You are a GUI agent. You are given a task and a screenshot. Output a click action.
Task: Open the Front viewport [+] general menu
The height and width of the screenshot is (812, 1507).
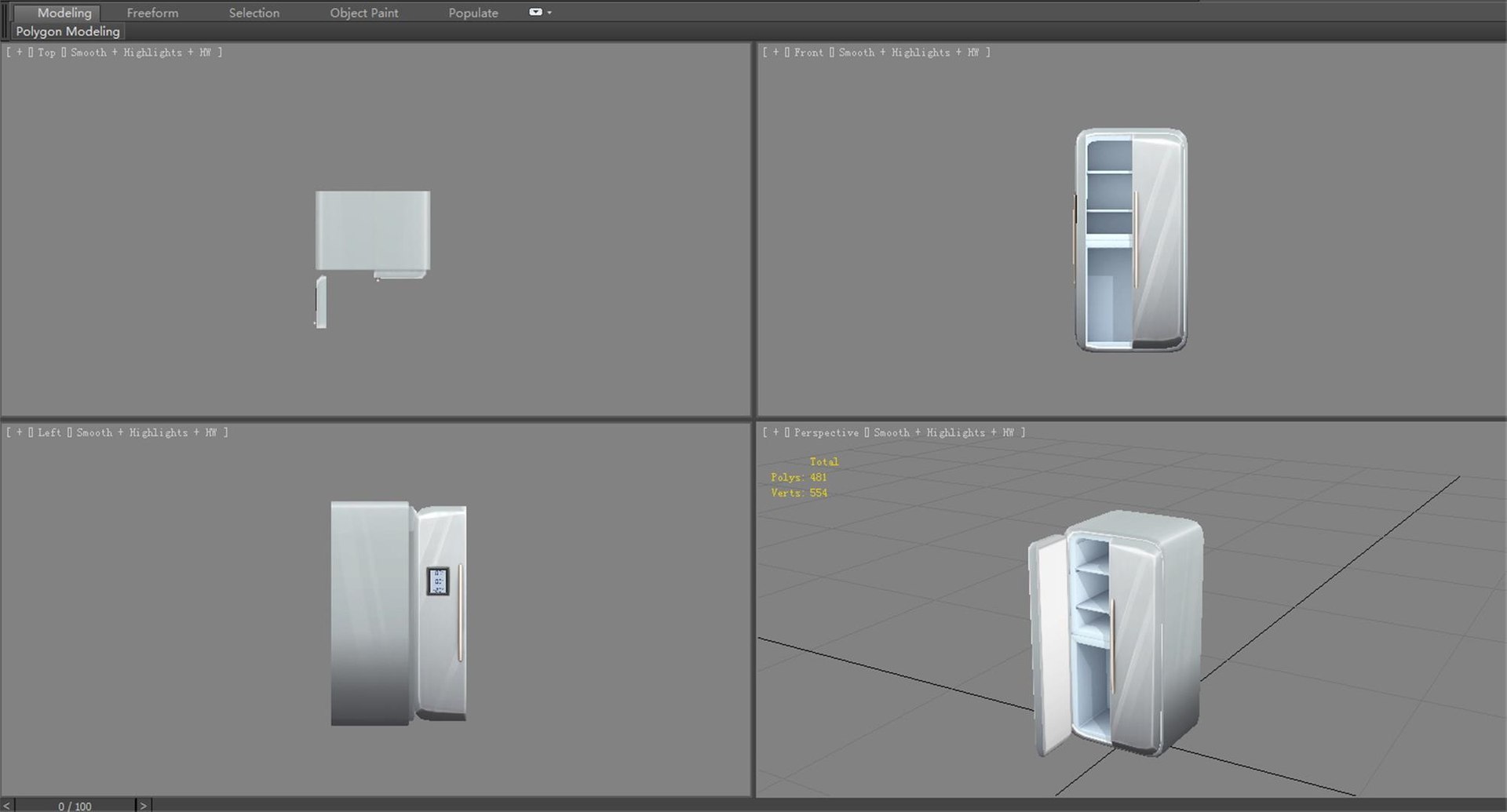tap(776, 53)
